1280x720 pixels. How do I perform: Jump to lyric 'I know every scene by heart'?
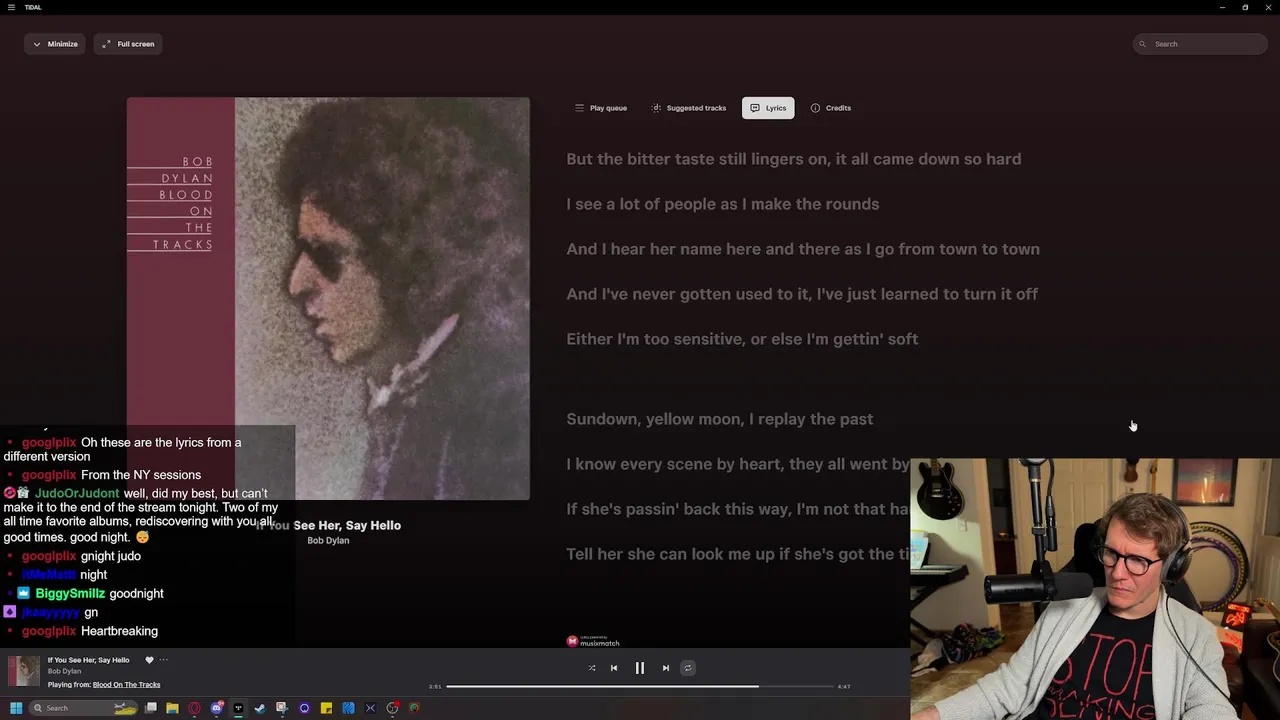[x=738, y=464]
